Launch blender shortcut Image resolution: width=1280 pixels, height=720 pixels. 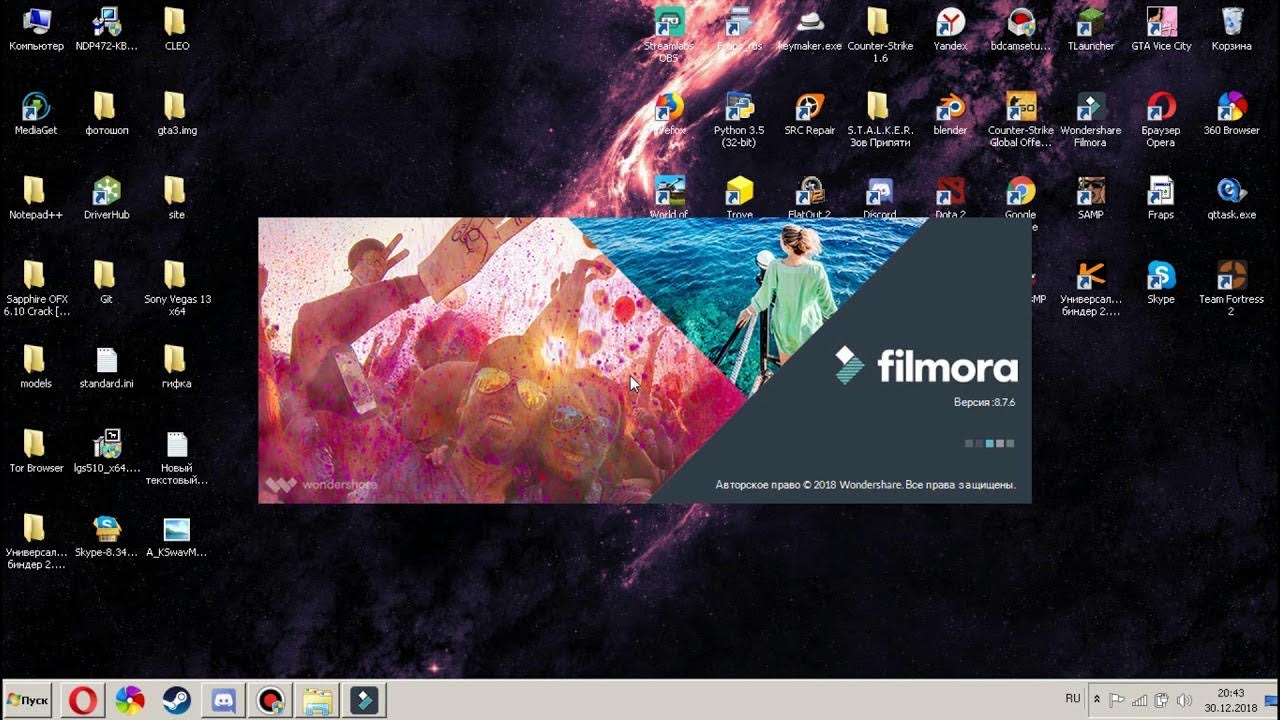click(950, 114)
